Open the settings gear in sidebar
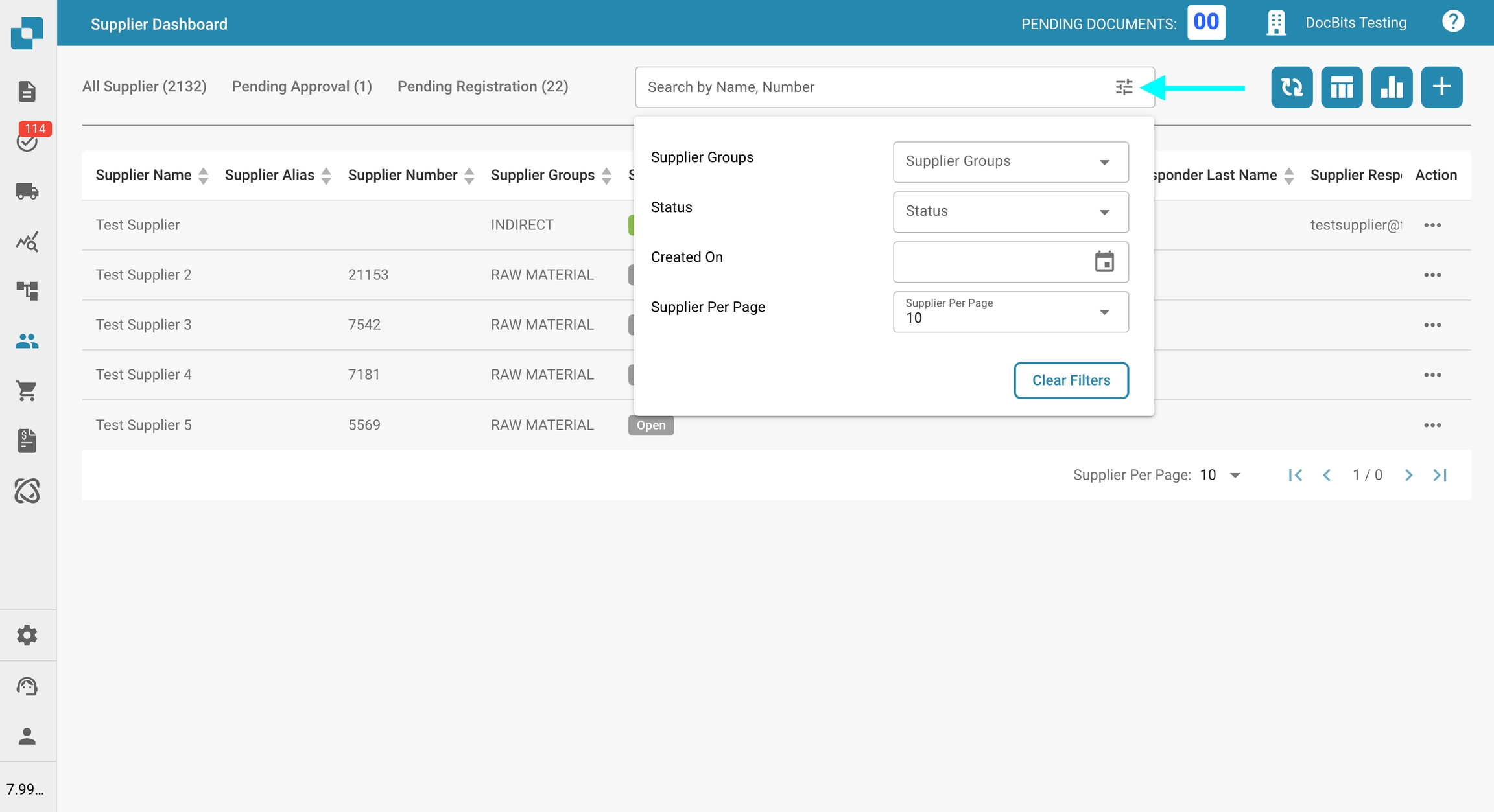The width and height of the screenshot is (1494, 812). [27, 635]
